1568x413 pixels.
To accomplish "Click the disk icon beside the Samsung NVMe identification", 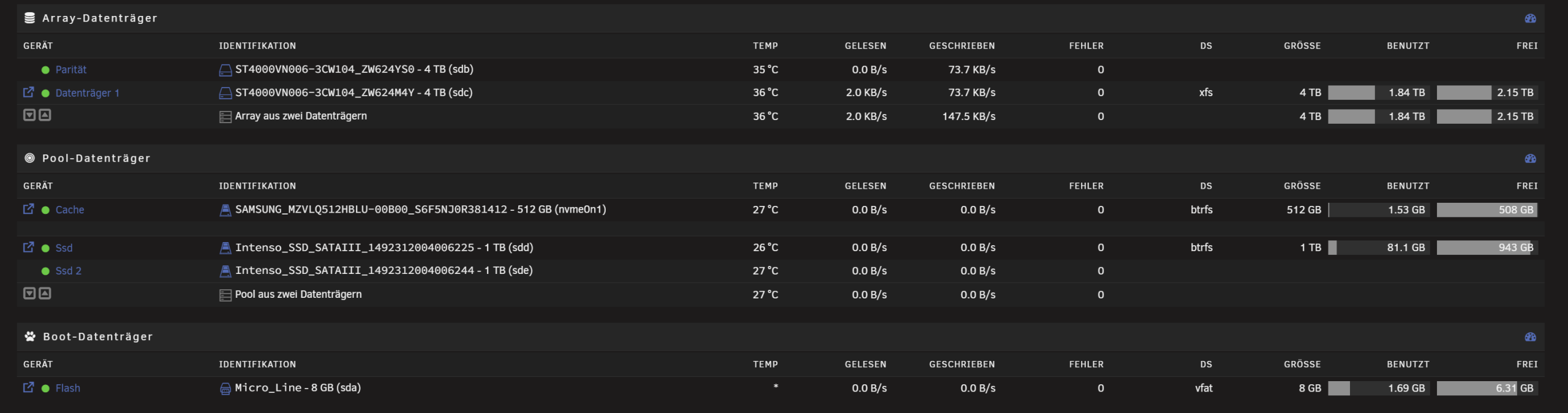I will pyautogui.click(x=225, y=210).
